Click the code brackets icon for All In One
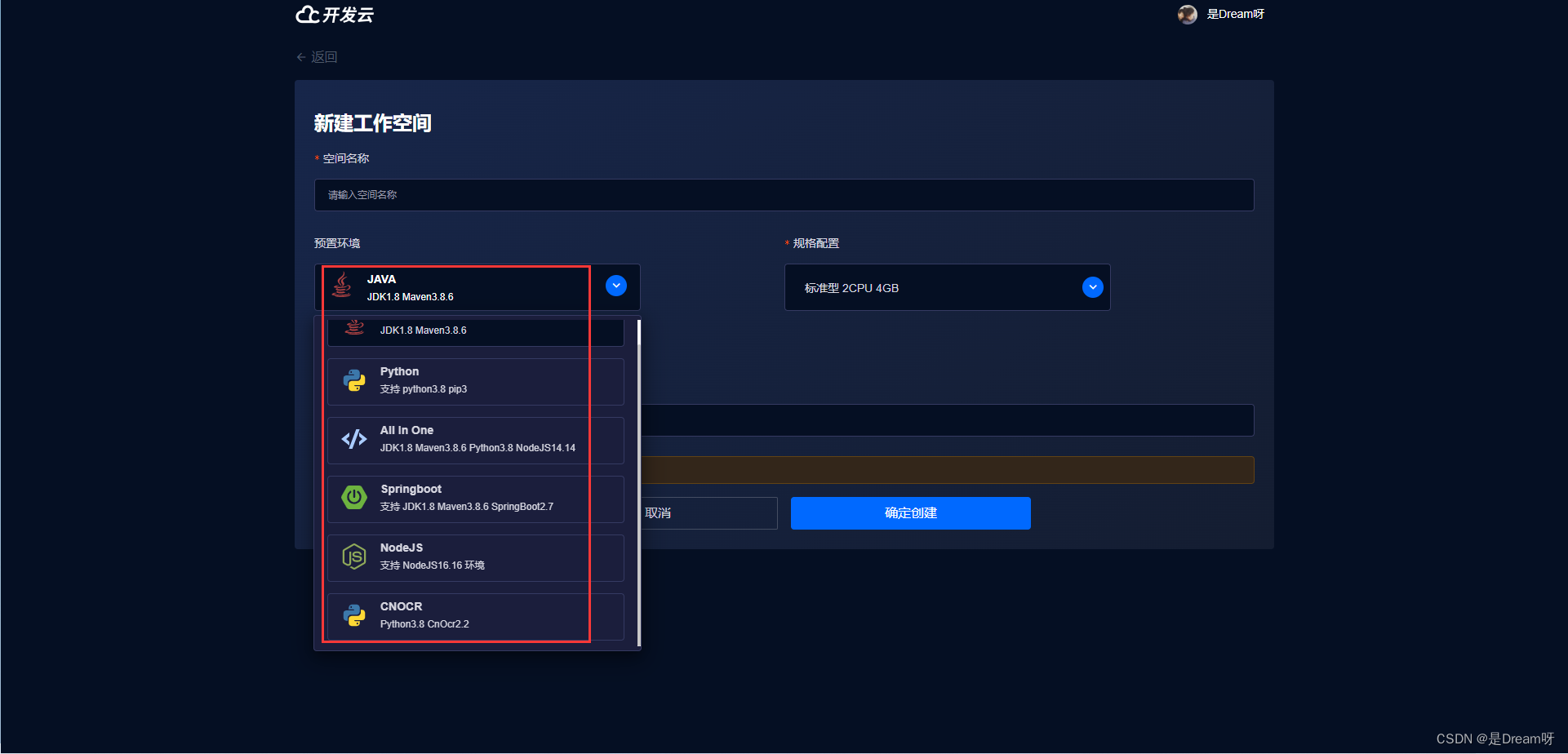The width and height of the screenshot is (1568, 754). [x=354, y=439]
